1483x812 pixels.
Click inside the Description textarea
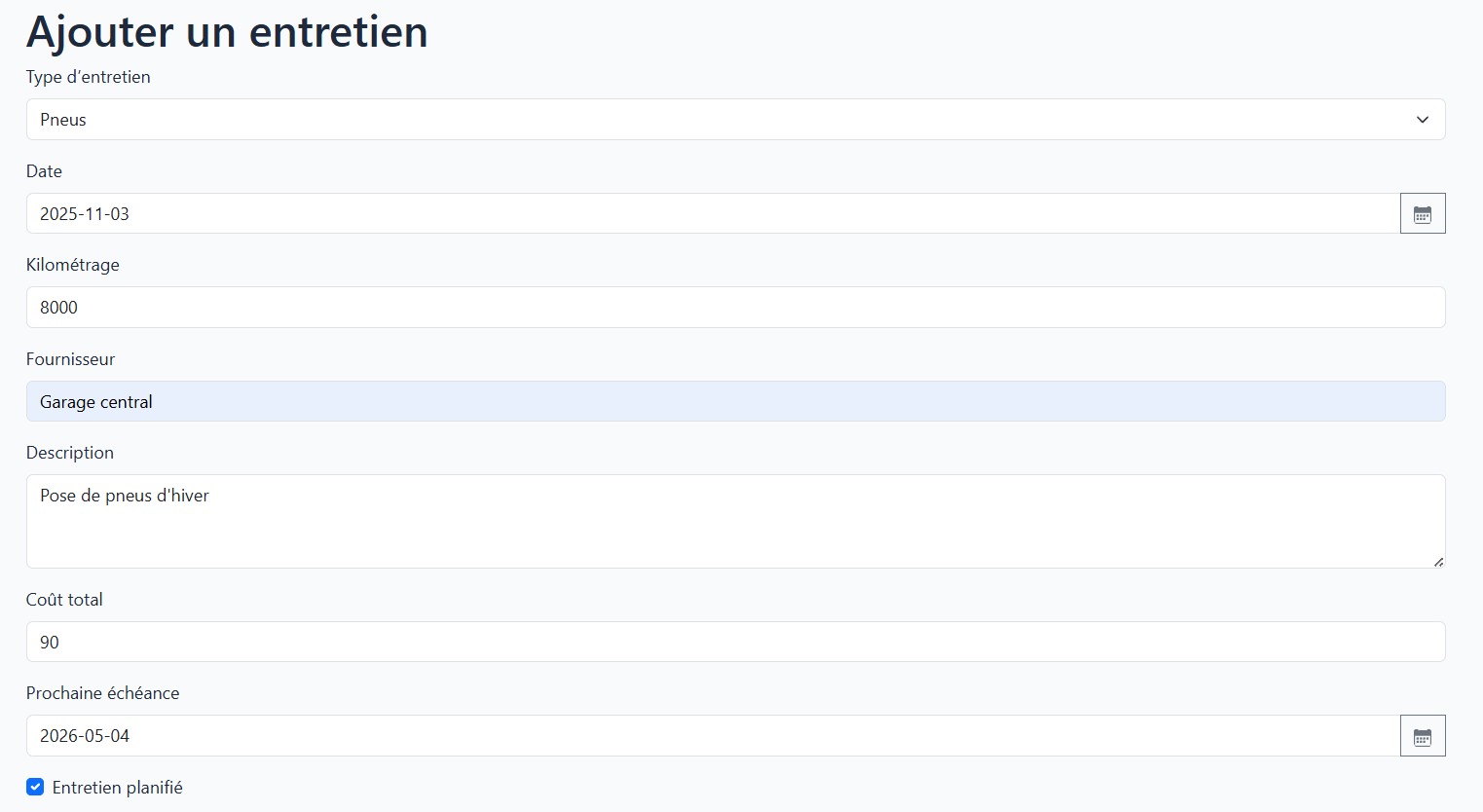click(x=682, y=521)
